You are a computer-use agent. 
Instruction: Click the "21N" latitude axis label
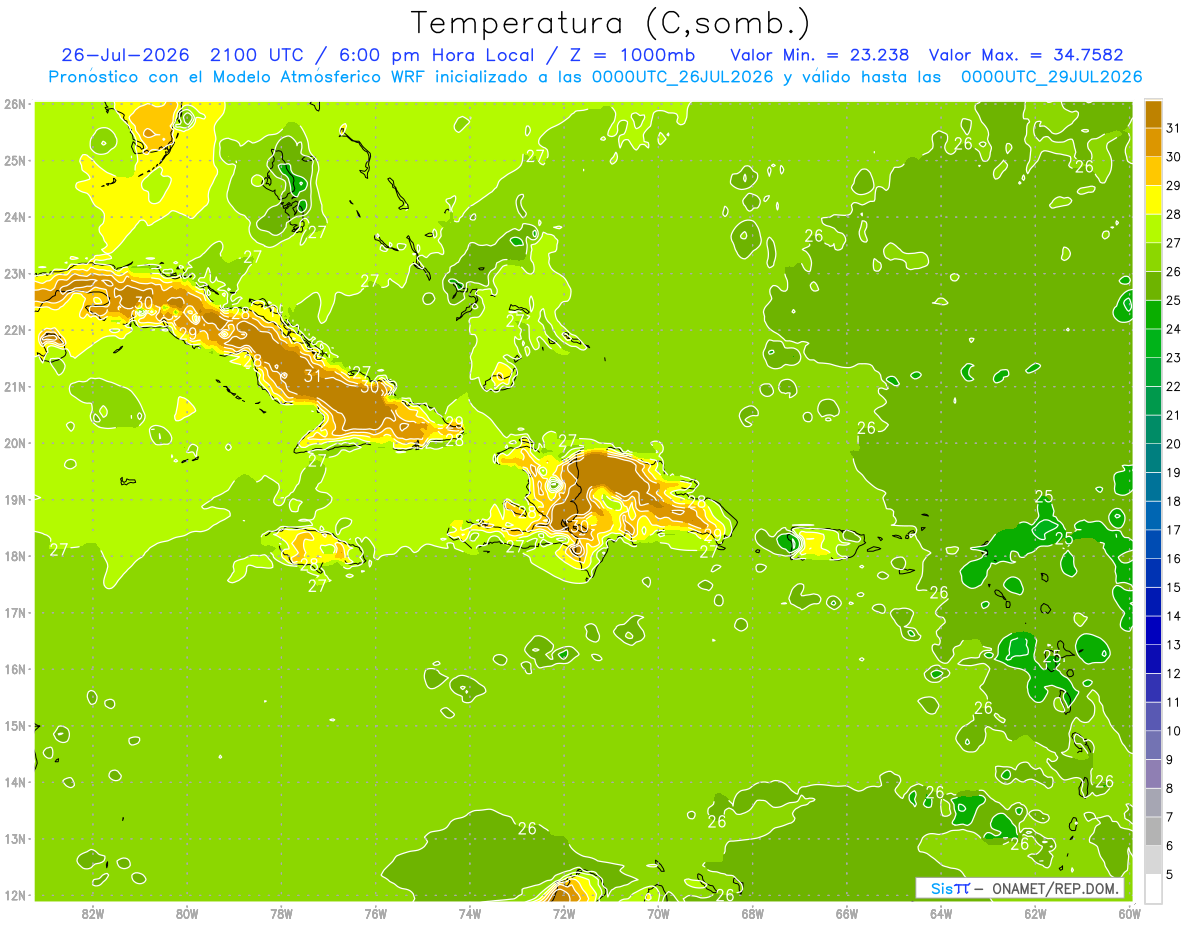pyautogui.click(x=15, y=386)
